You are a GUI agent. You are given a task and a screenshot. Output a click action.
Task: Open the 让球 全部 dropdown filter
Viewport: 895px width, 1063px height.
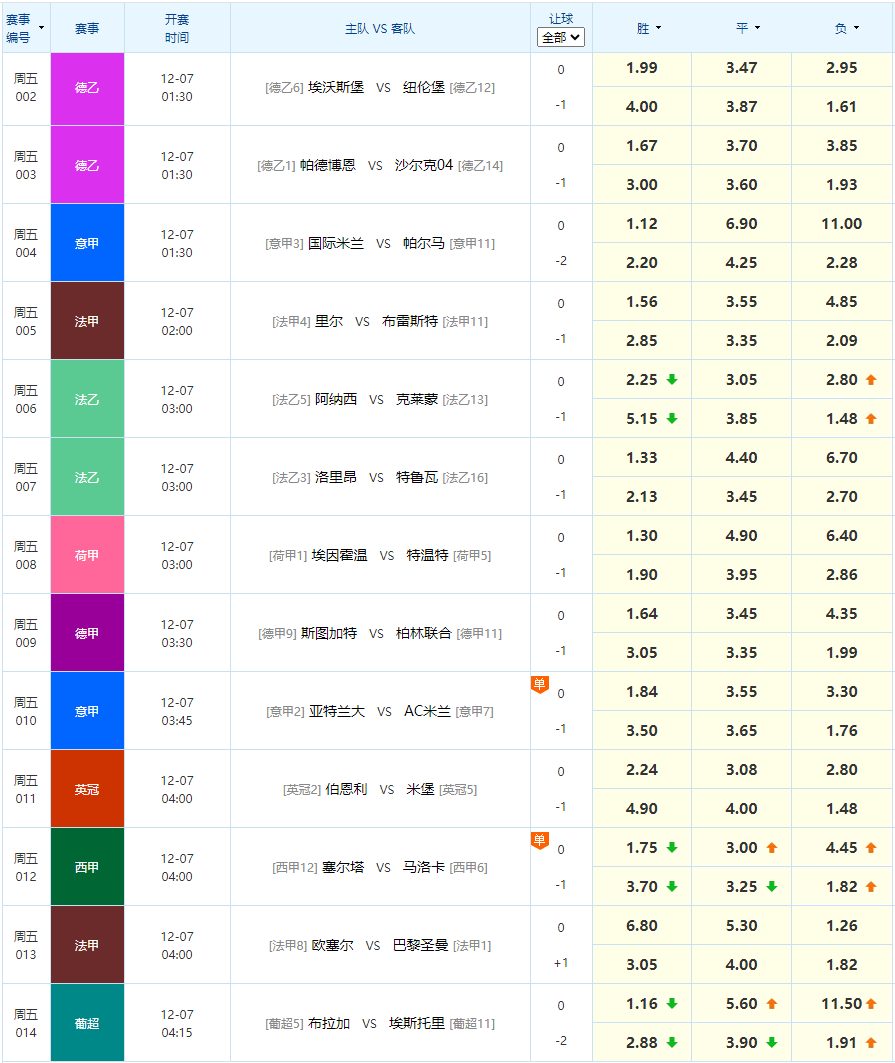coord(561,37)
